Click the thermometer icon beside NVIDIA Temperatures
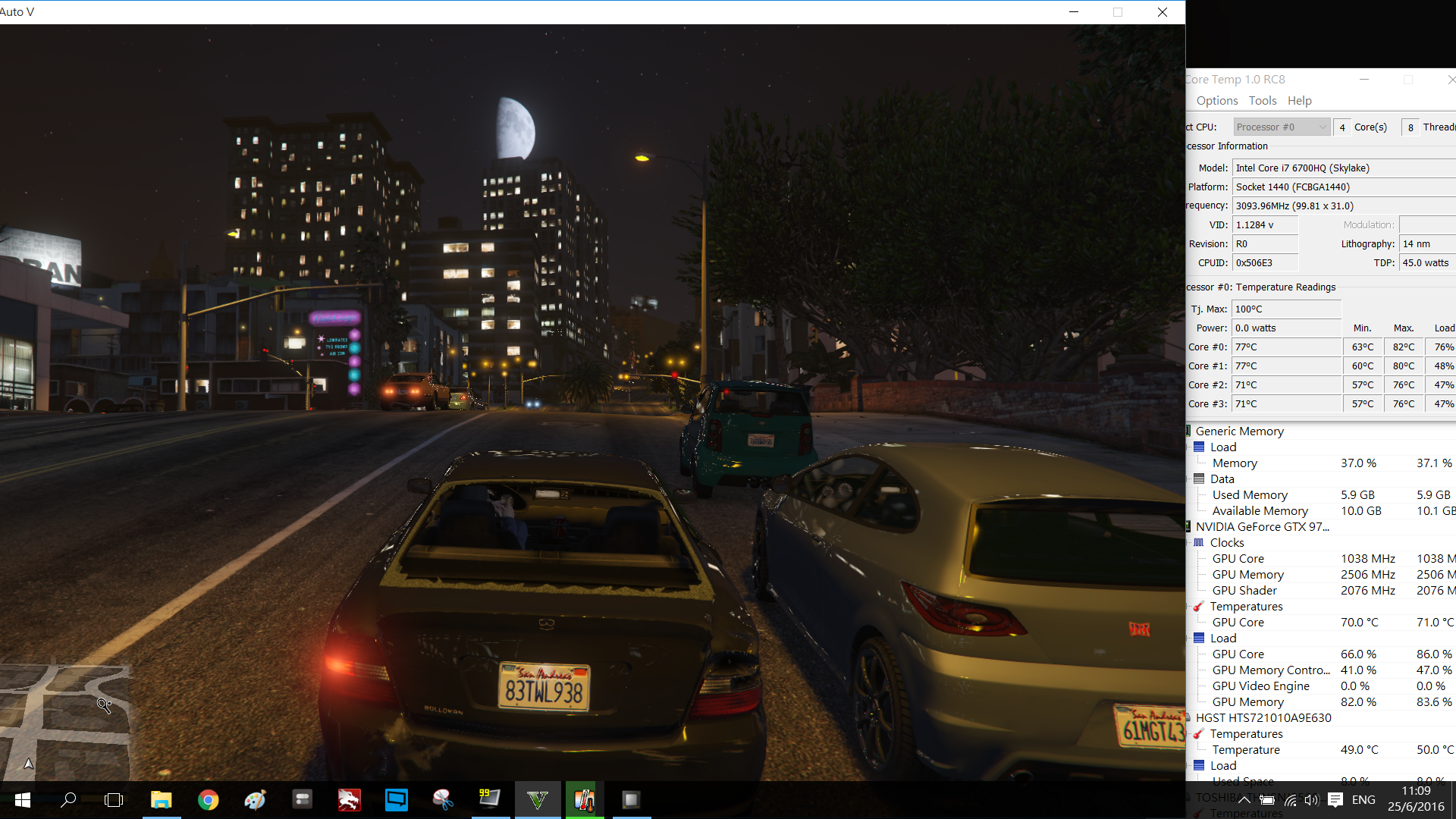Screen dimensions: 1456x819 point(1199,606)
